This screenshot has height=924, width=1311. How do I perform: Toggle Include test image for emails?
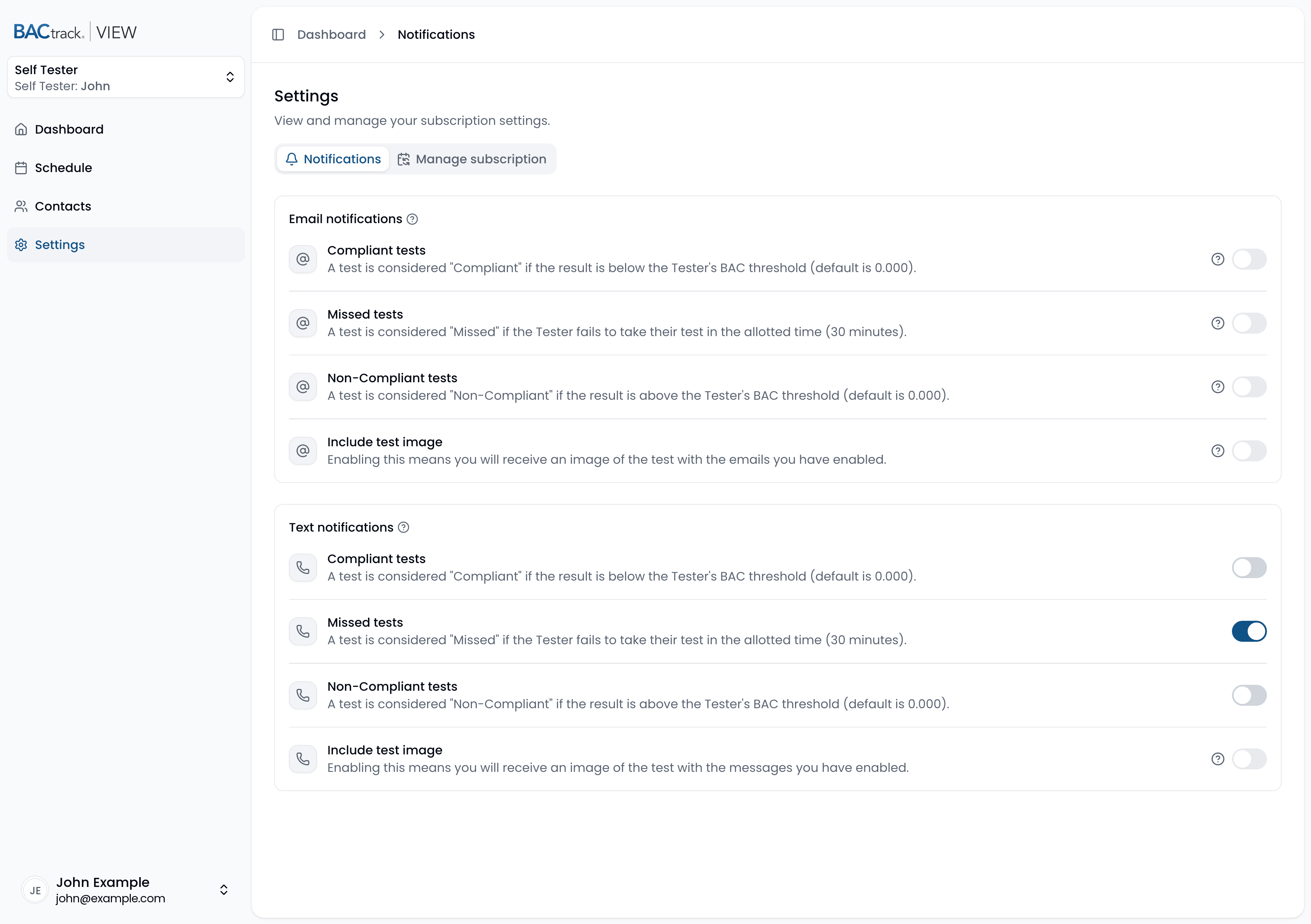coord(1249,451)
